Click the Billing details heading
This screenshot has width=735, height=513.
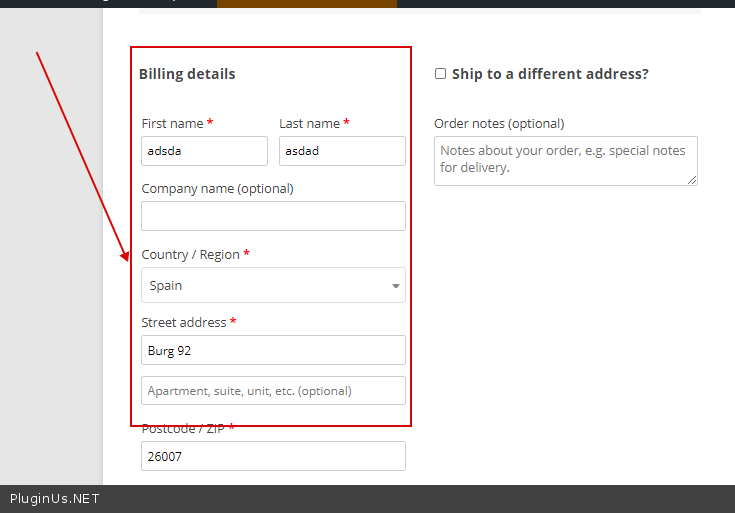click(187, 74)
